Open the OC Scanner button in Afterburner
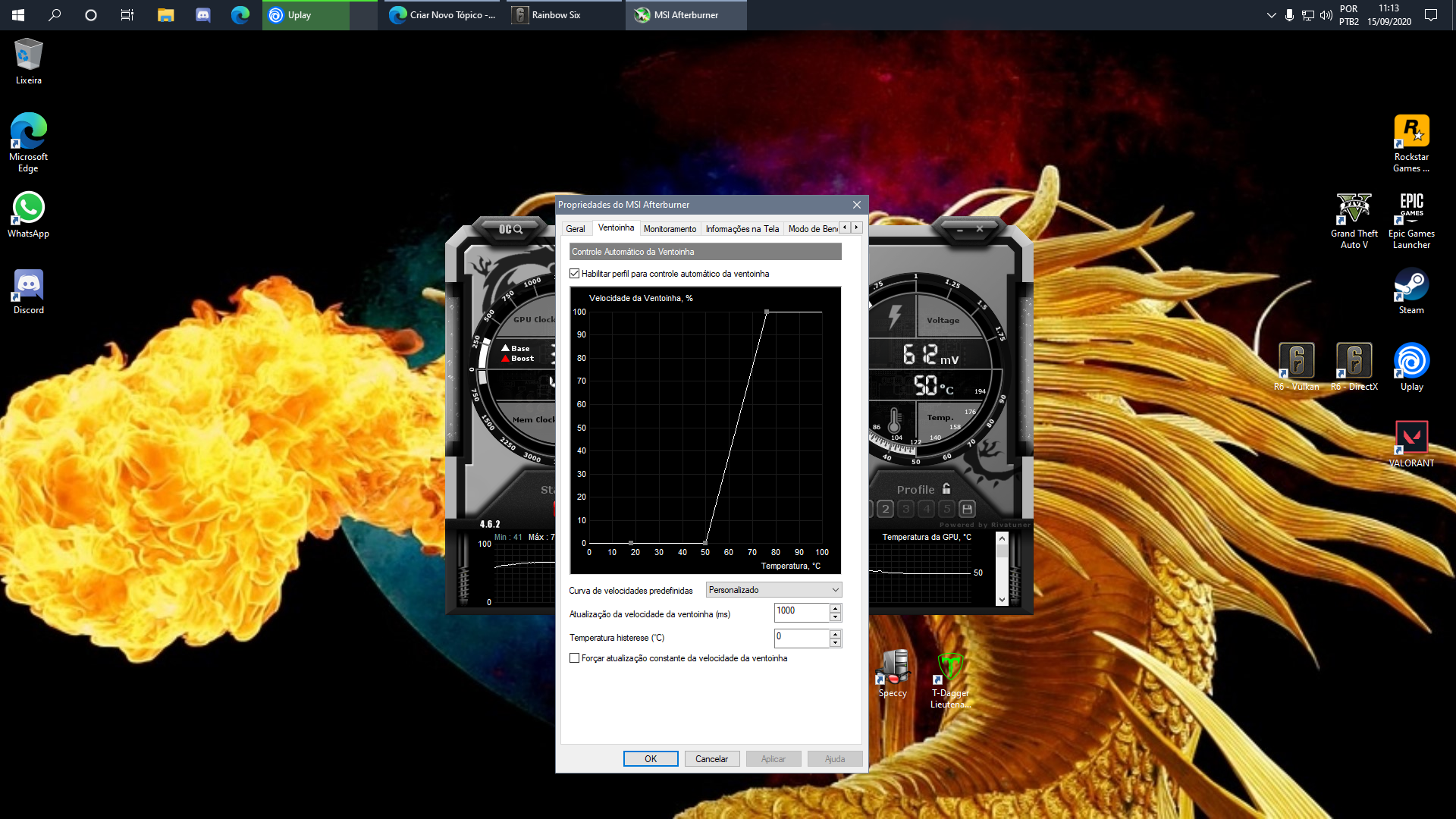 point(510,229)
